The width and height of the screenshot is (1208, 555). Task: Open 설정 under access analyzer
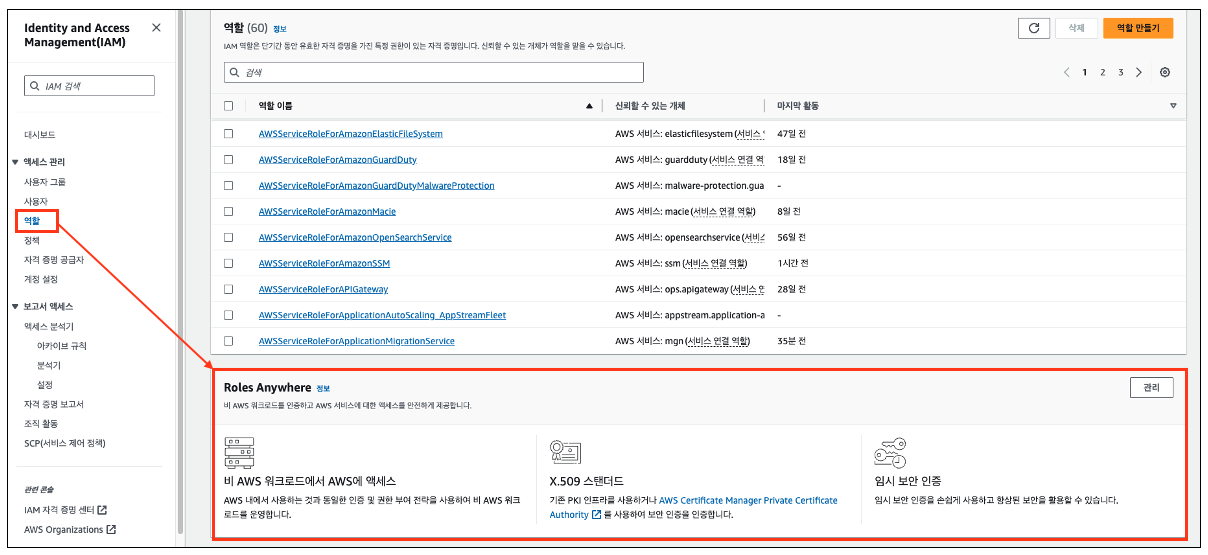pyautogui.click(x=45, y=385)
